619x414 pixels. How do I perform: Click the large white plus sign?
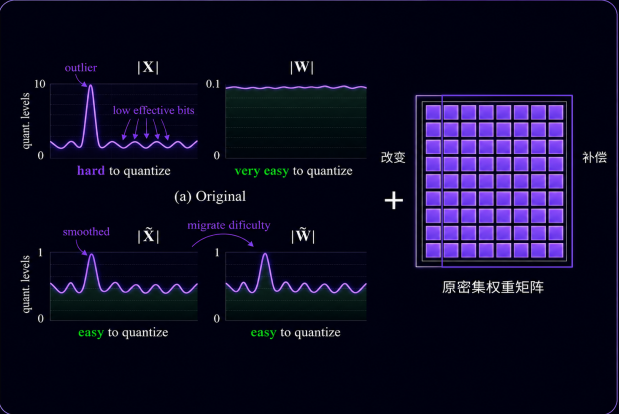394,200
